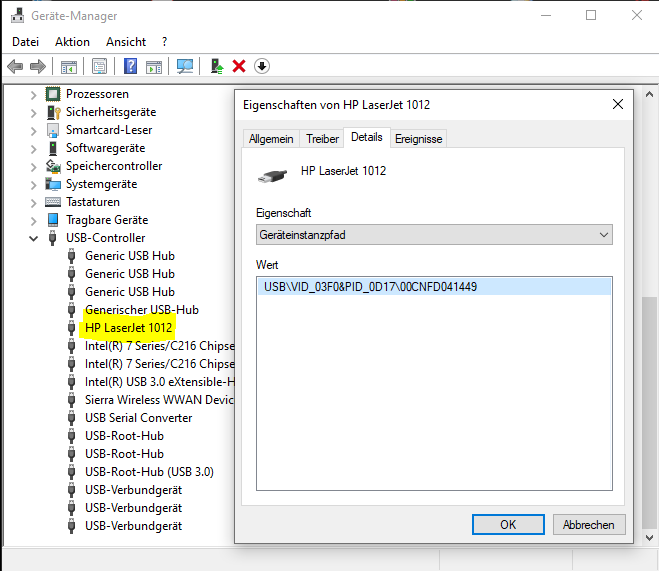Open the Ansicht menu

pyautogui.click(x=126, y=42)
